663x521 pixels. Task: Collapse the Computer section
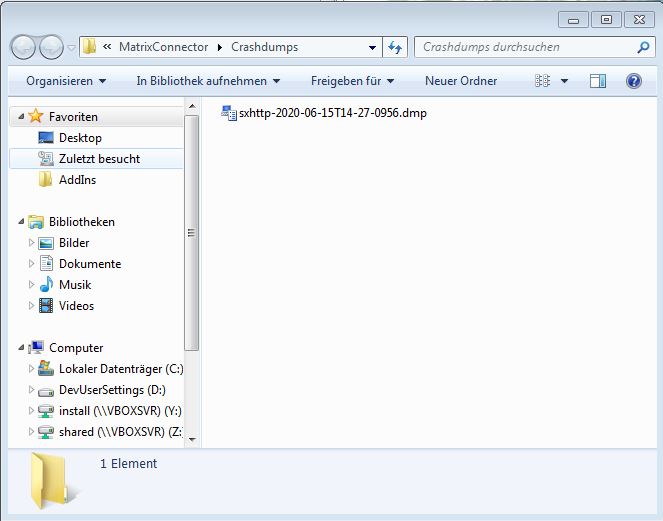21,348
